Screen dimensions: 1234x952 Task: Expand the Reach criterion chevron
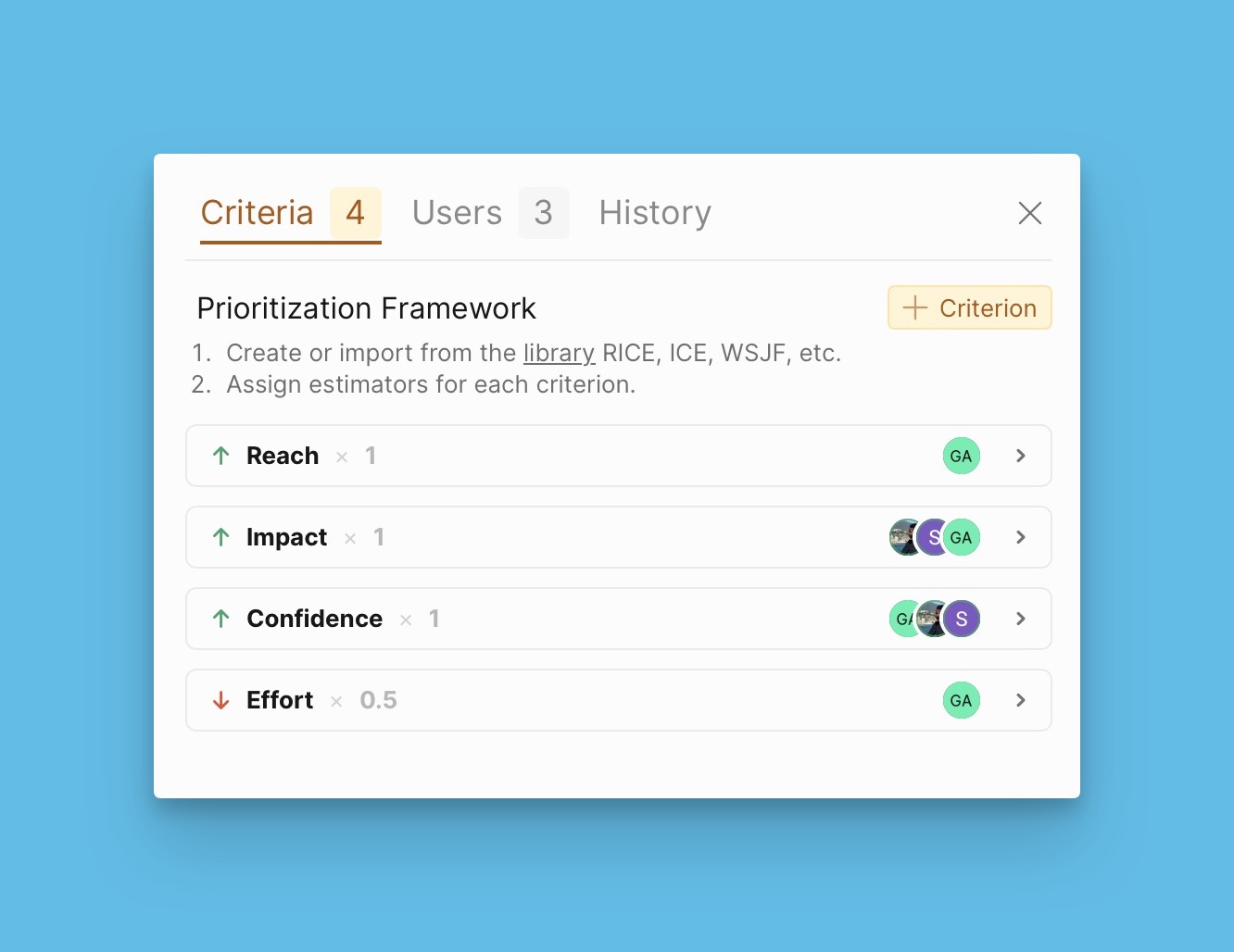click(1020, 456)
